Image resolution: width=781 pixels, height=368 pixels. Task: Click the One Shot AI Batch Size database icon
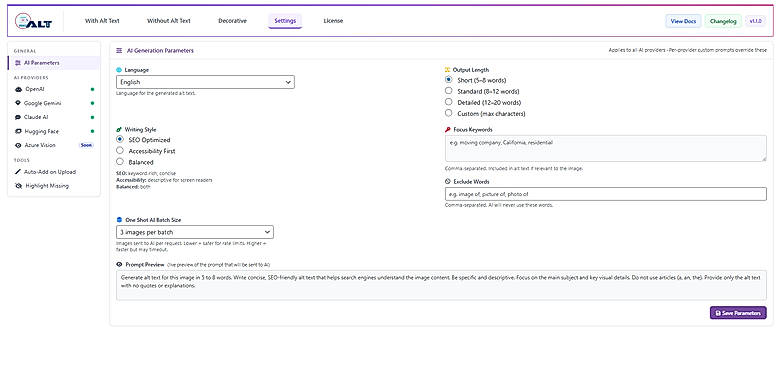[119, 220]
